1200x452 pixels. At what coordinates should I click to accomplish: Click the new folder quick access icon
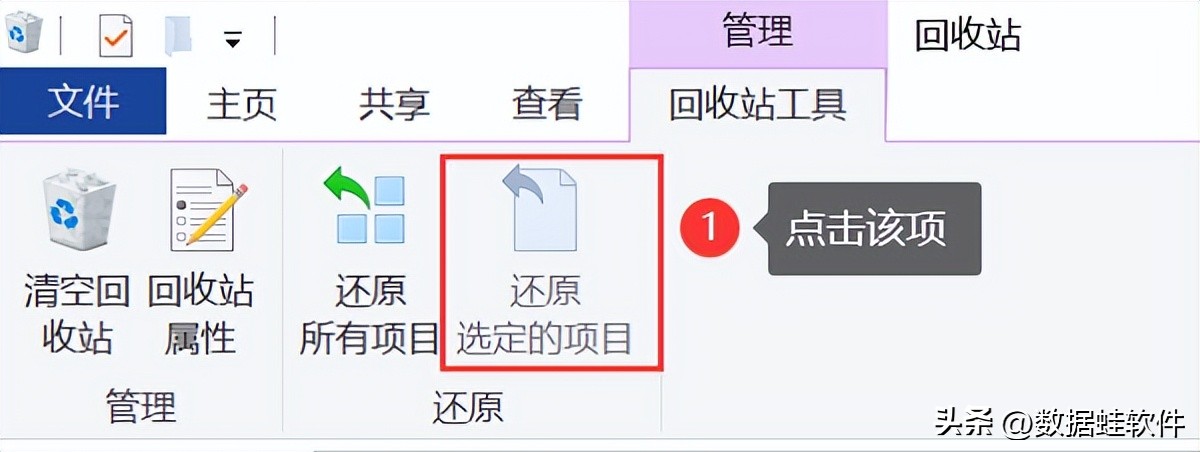178,37
